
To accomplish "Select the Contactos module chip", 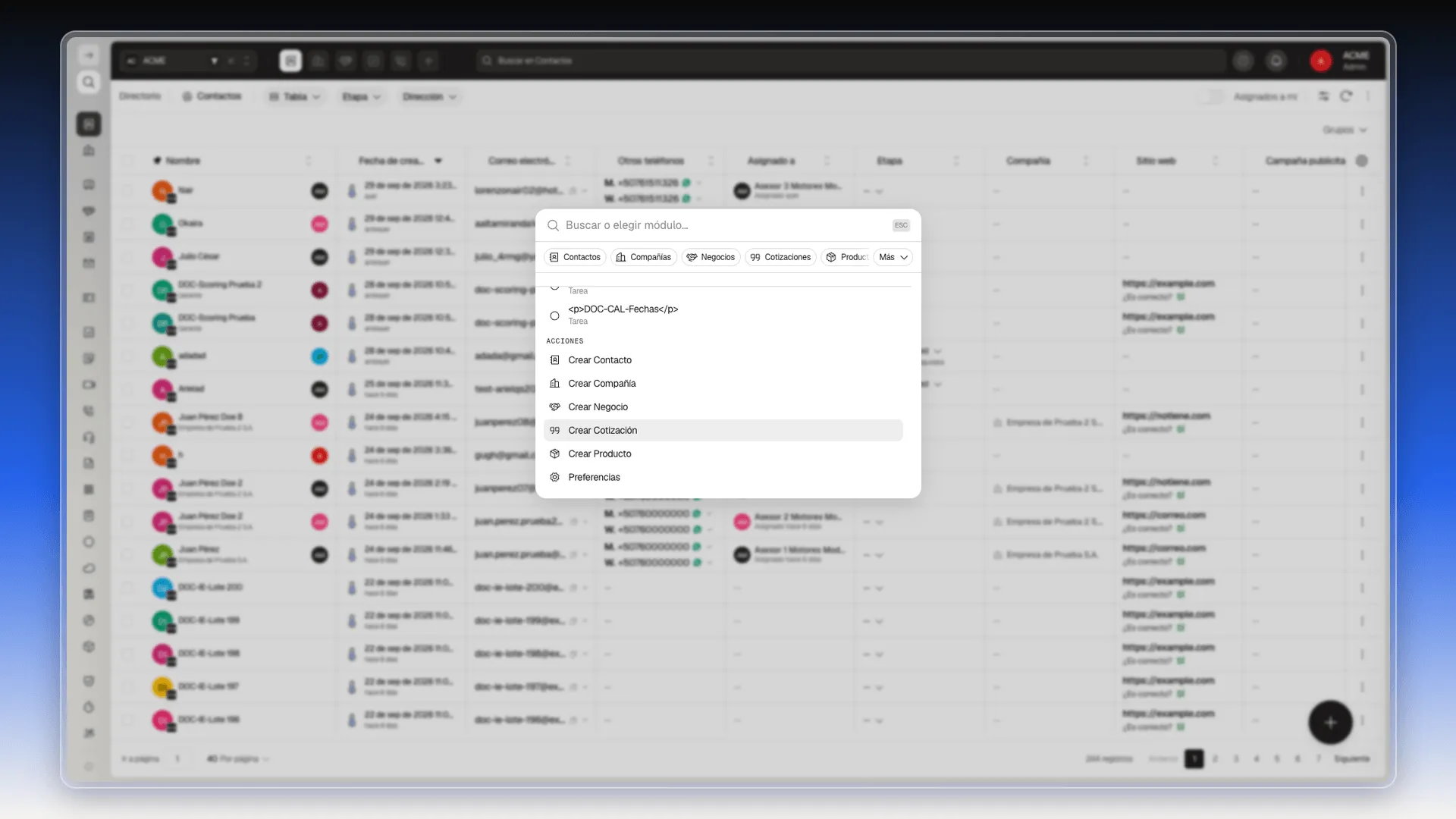I will pos(575,257).
